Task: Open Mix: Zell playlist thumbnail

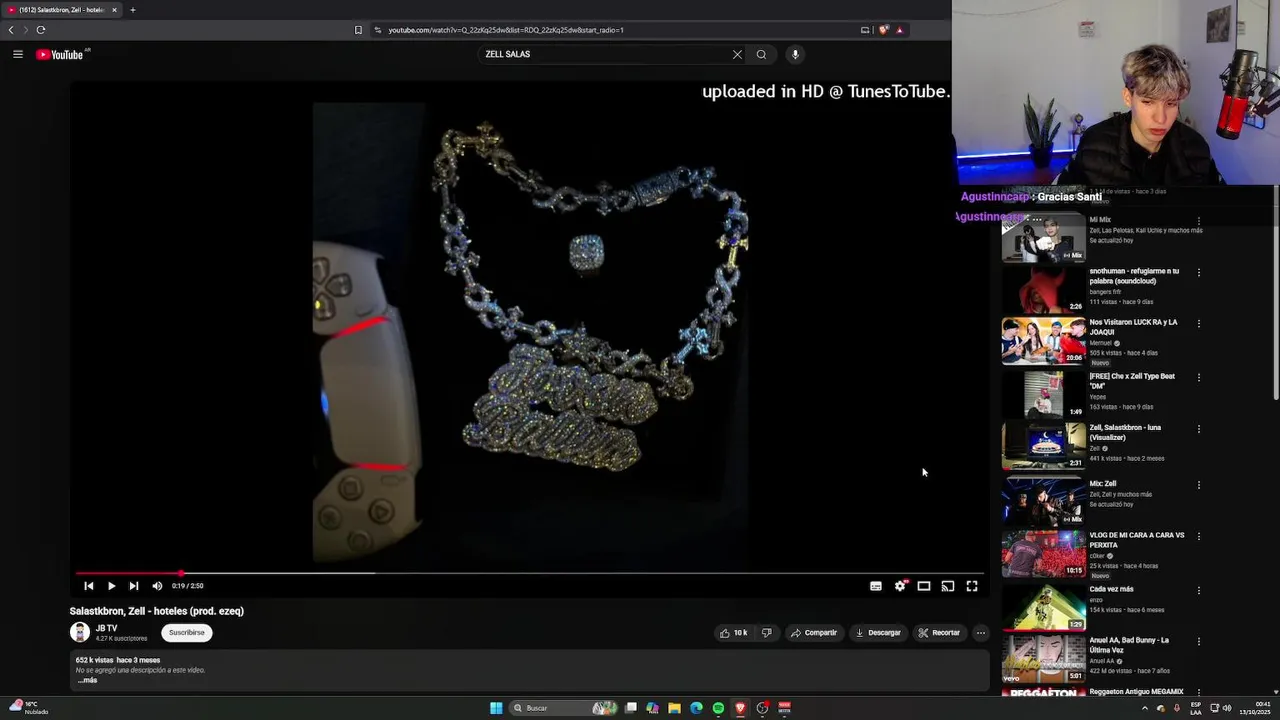Action: point(1044,501)
